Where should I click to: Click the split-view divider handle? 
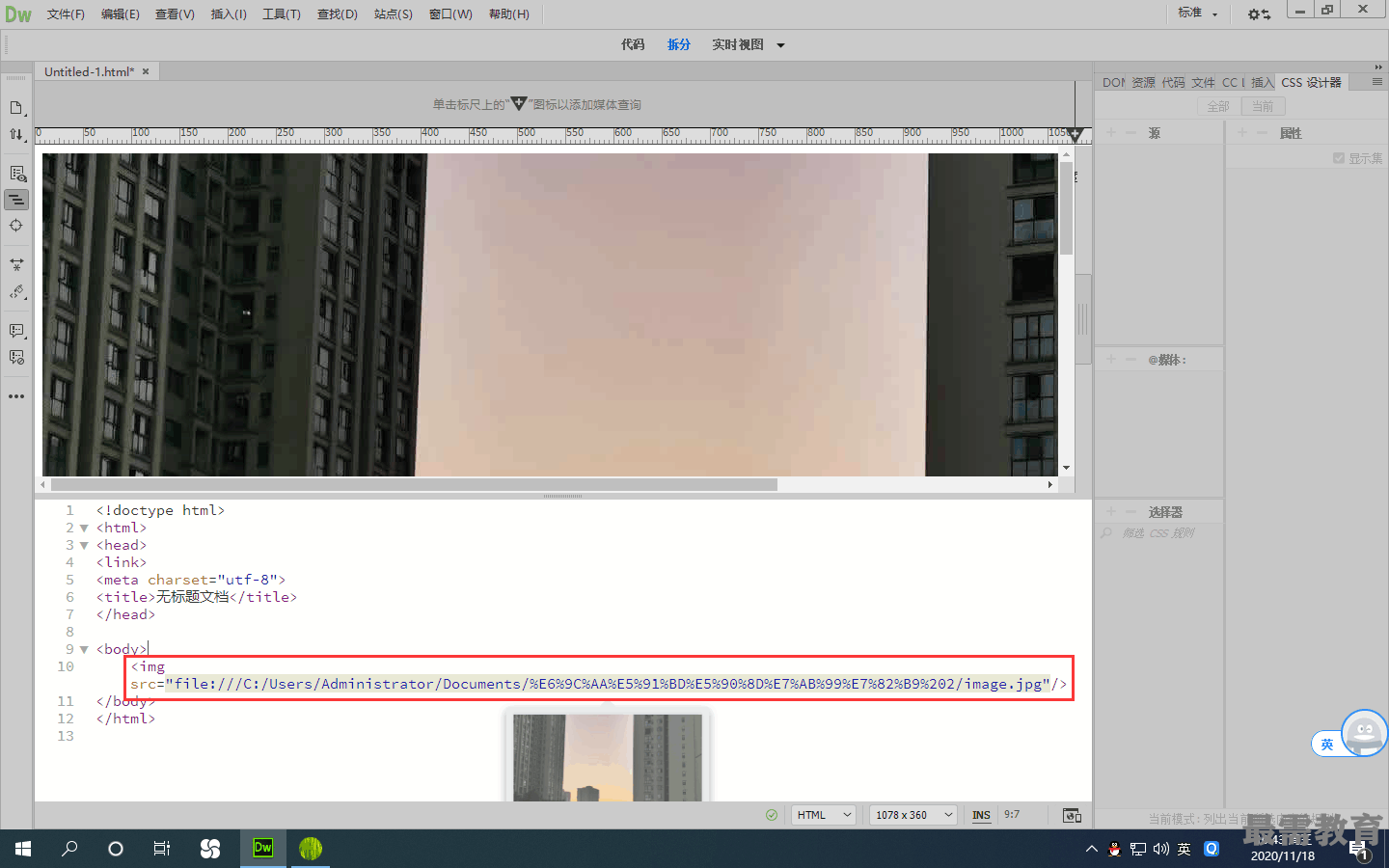[x=563, y=496]
